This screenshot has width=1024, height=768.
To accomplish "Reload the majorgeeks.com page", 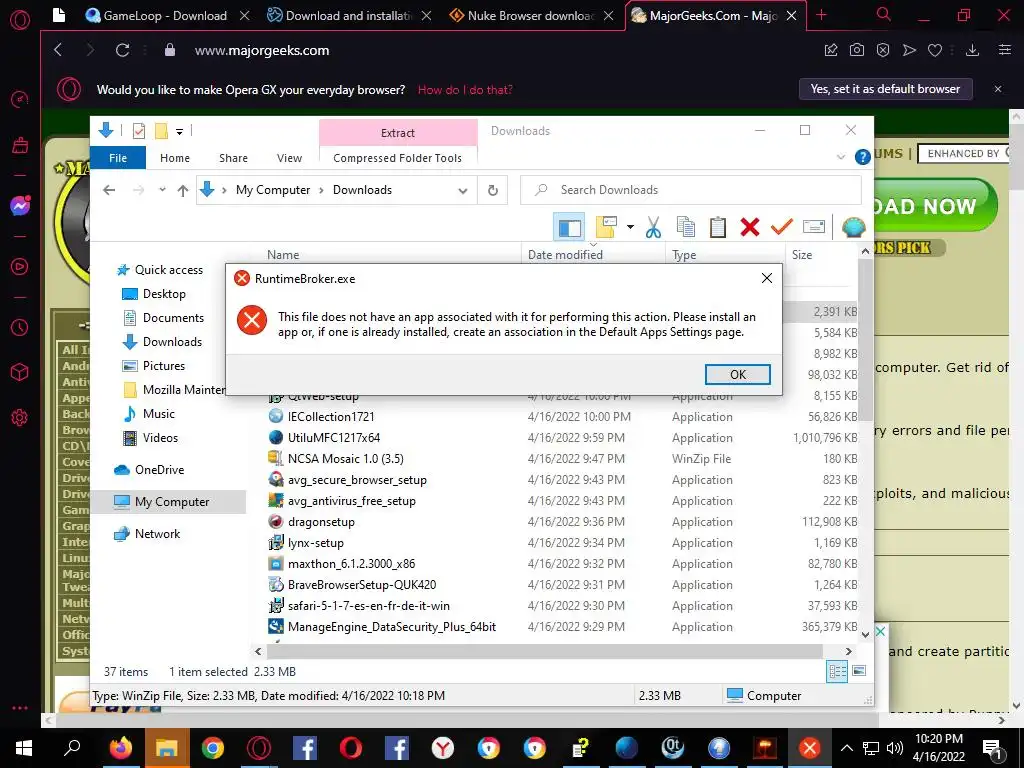I will pyautogui.click(x=122, y=50).
